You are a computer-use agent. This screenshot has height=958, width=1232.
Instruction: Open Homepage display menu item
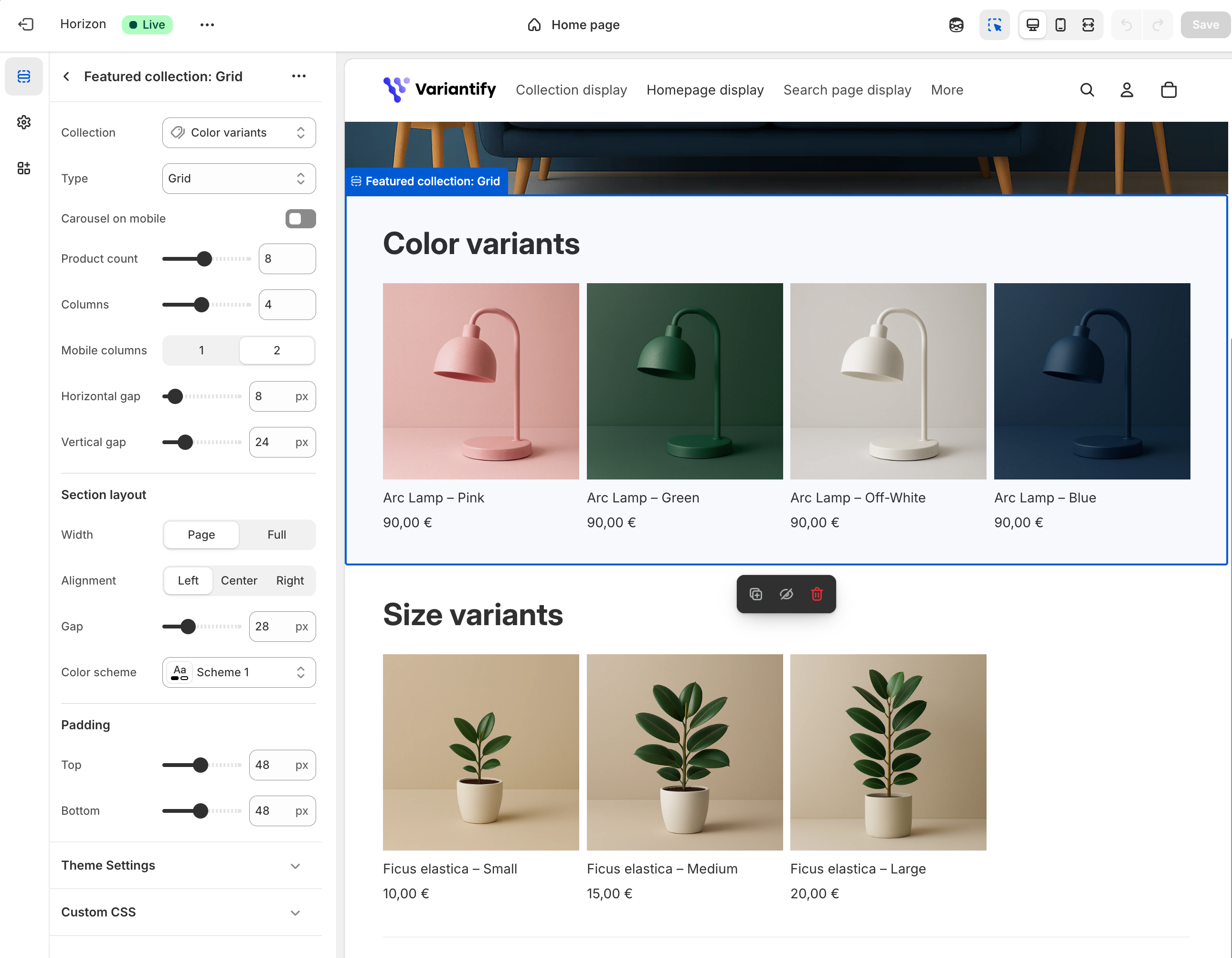(x=704, y=90)
